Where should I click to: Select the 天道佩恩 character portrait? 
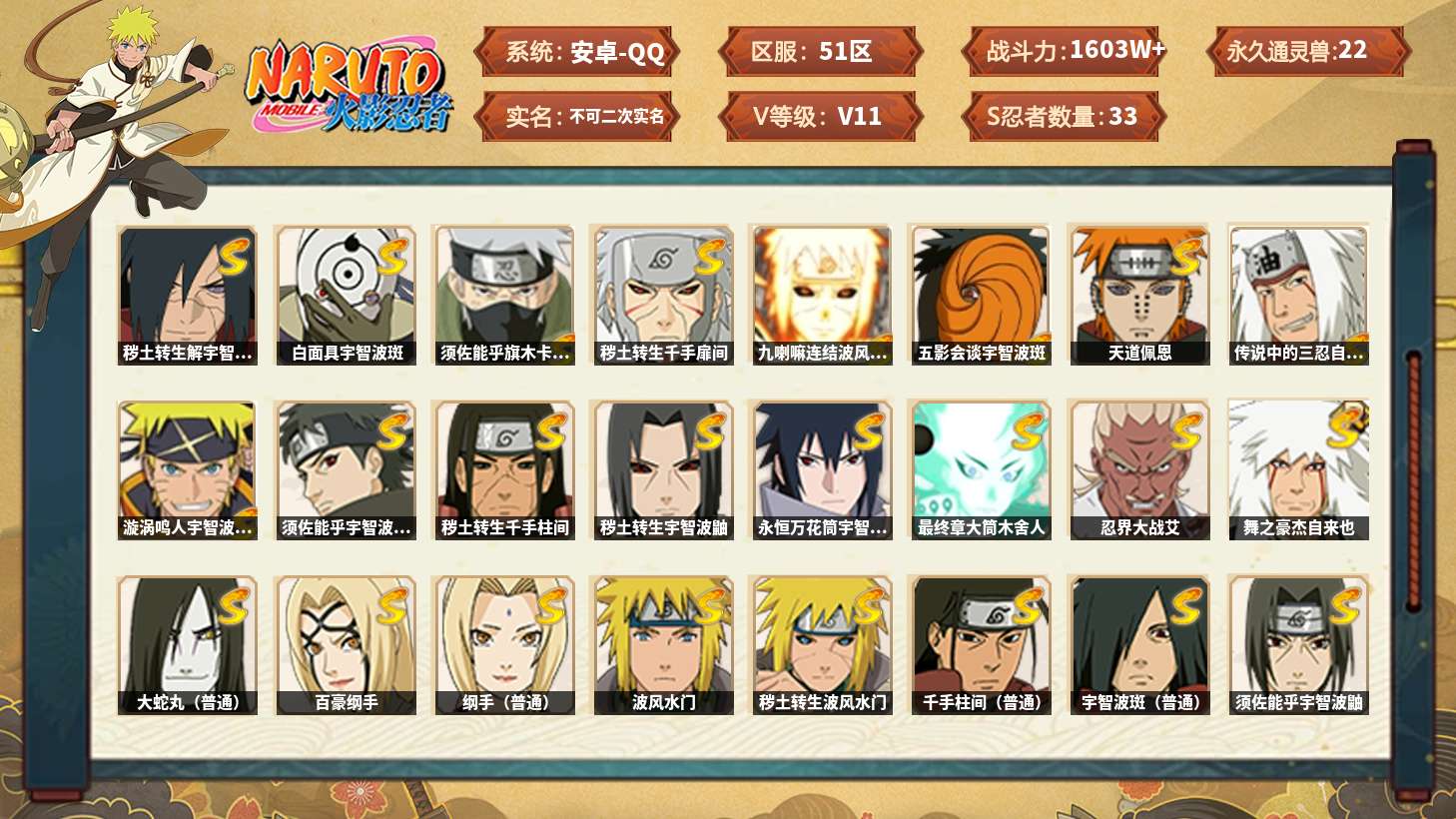tap(1139, 295)
